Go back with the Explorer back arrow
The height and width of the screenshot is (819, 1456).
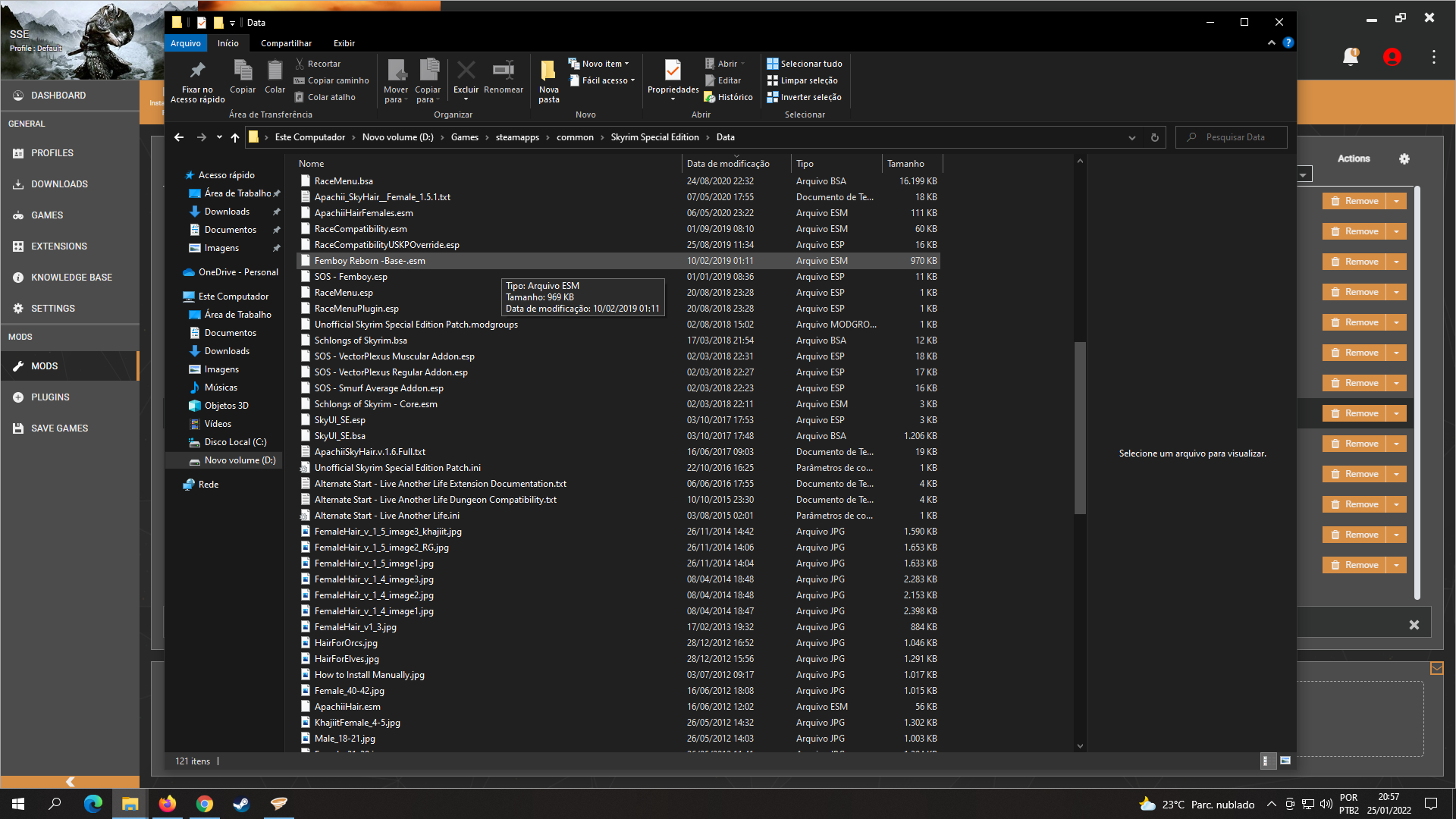click(x=179, y=137)
